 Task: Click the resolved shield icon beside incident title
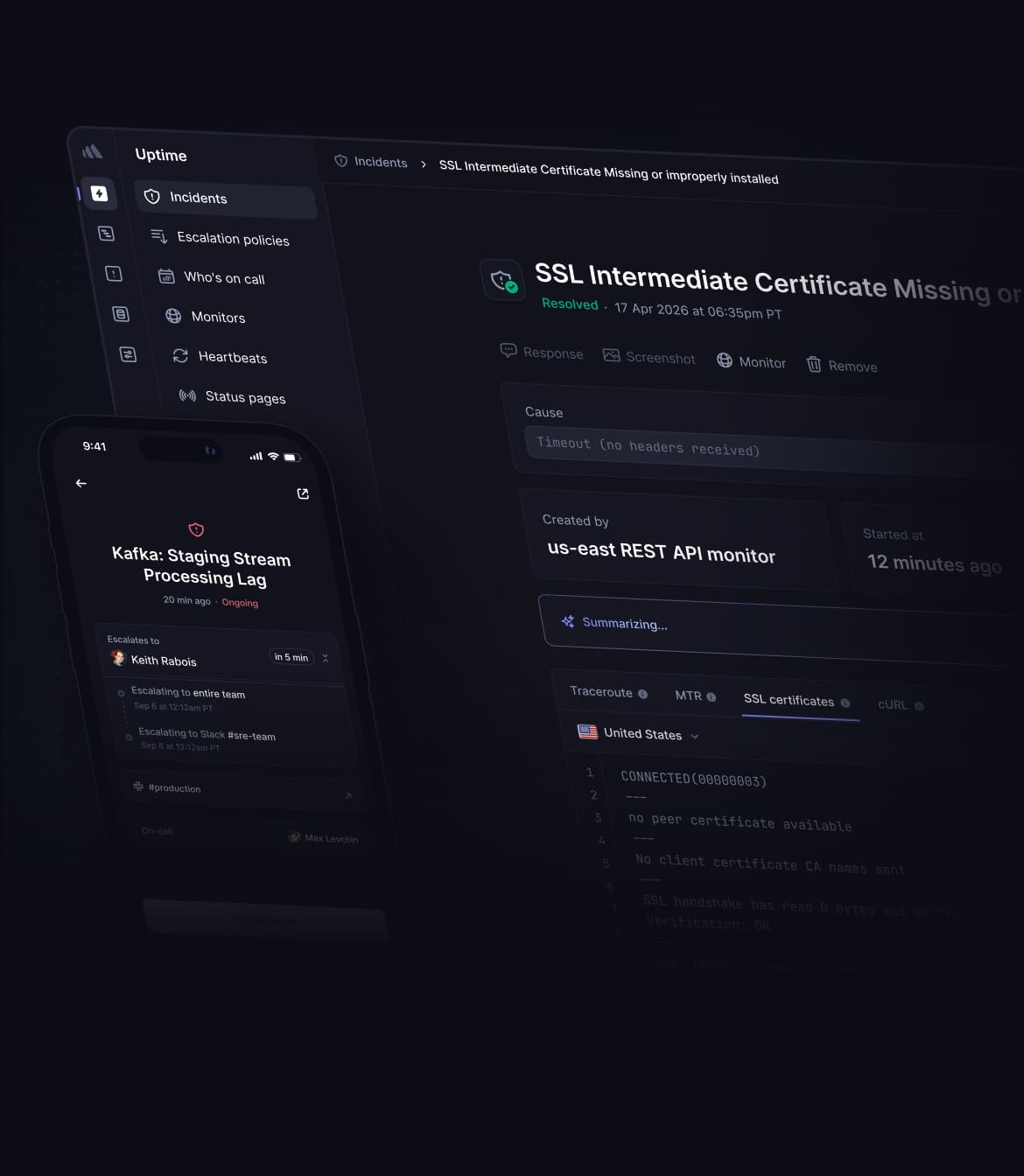[503, 280]
